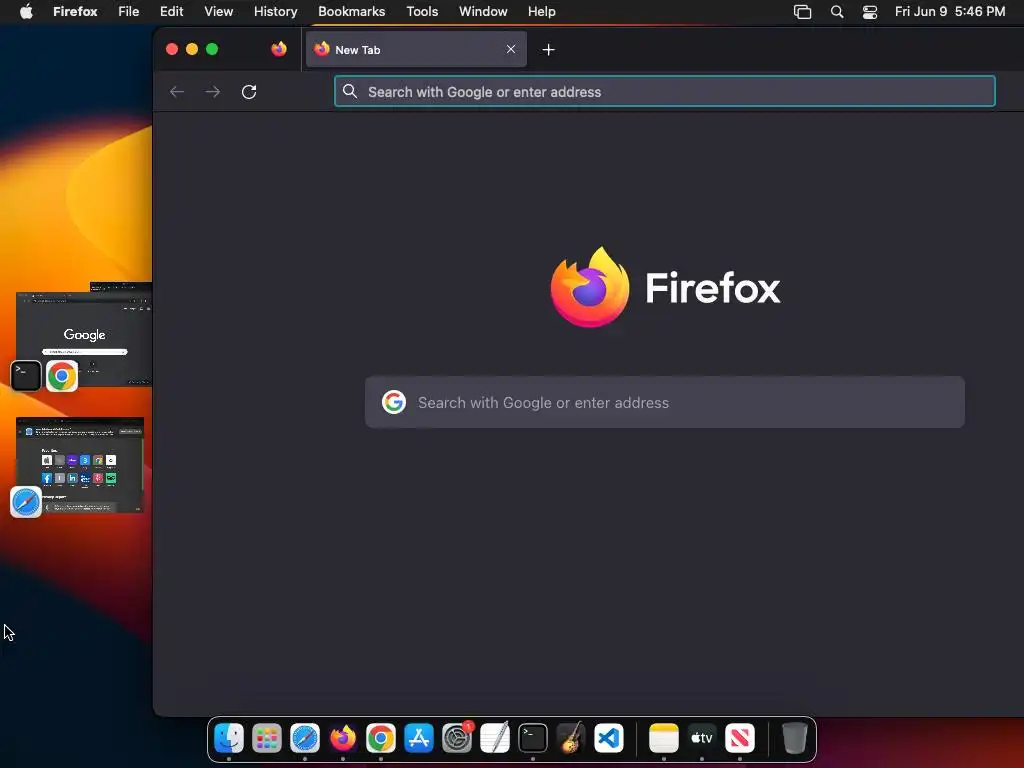Open News from the Dock
The width and height of the screenshot is (1024, 768).
tap(740, 739)
